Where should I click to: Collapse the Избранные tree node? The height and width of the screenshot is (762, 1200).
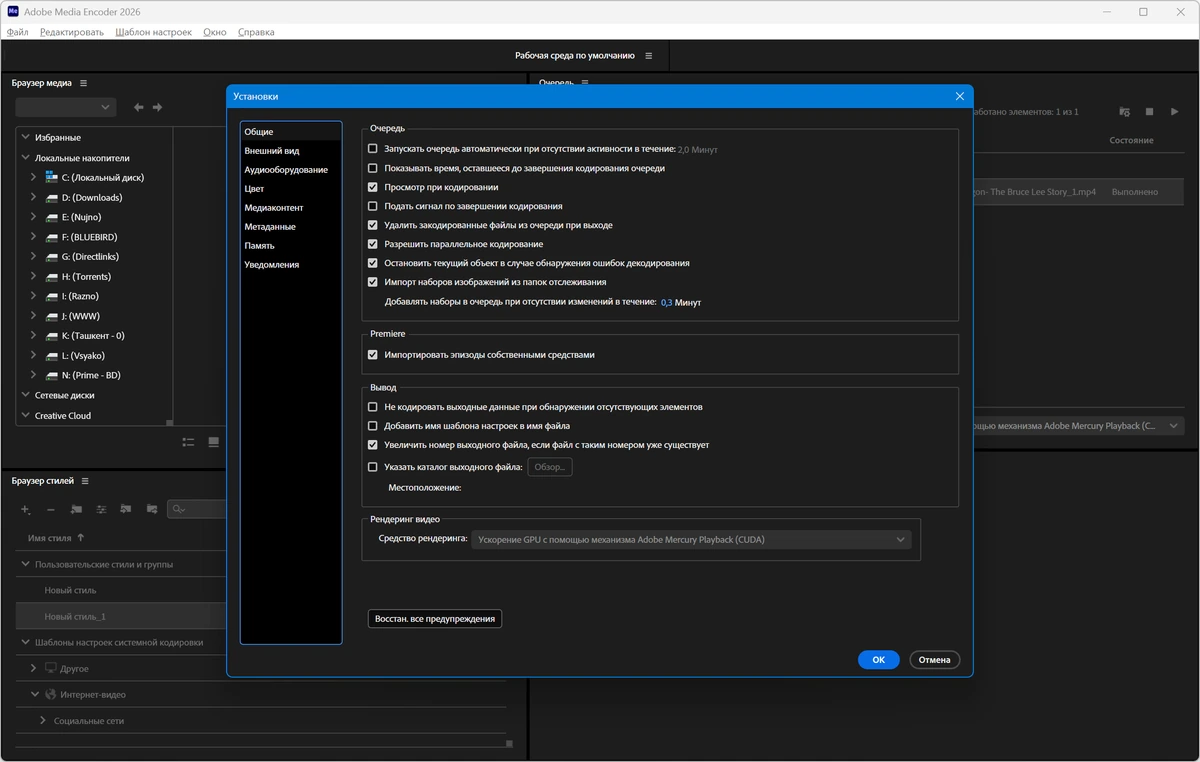26,137
